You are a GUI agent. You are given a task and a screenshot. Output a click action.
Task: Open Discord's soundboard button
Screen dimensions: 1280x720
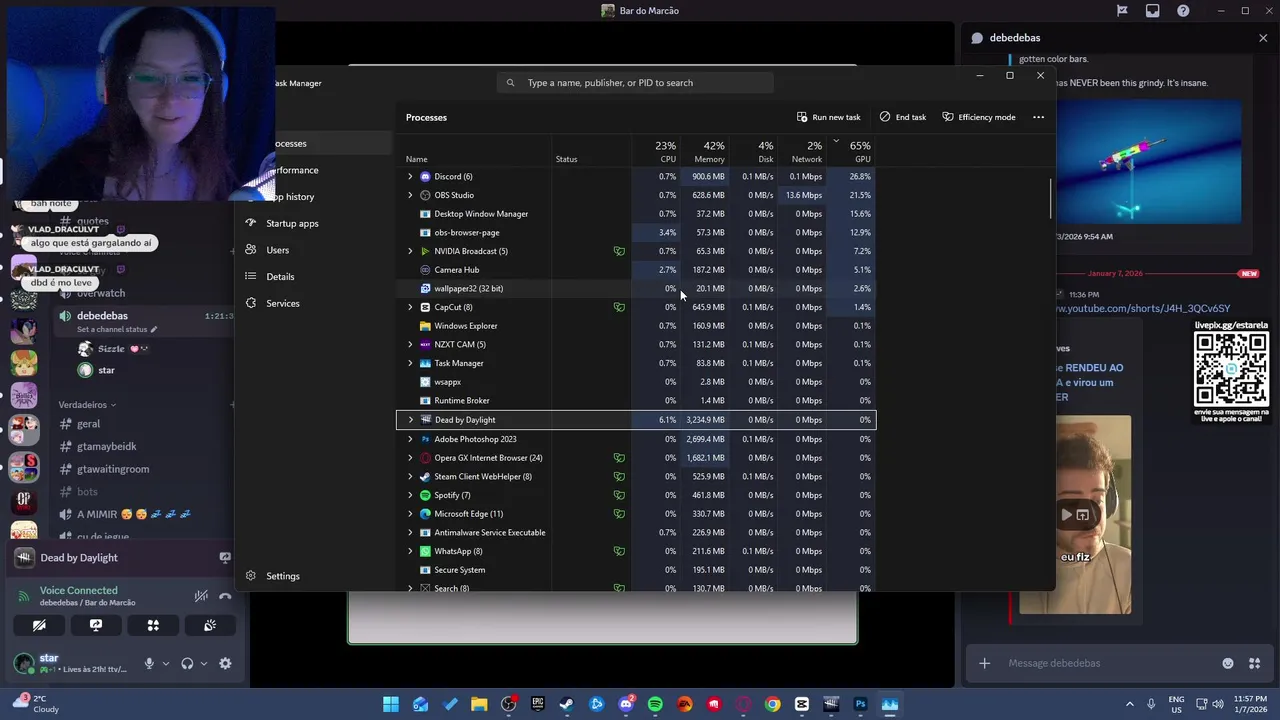210,625
